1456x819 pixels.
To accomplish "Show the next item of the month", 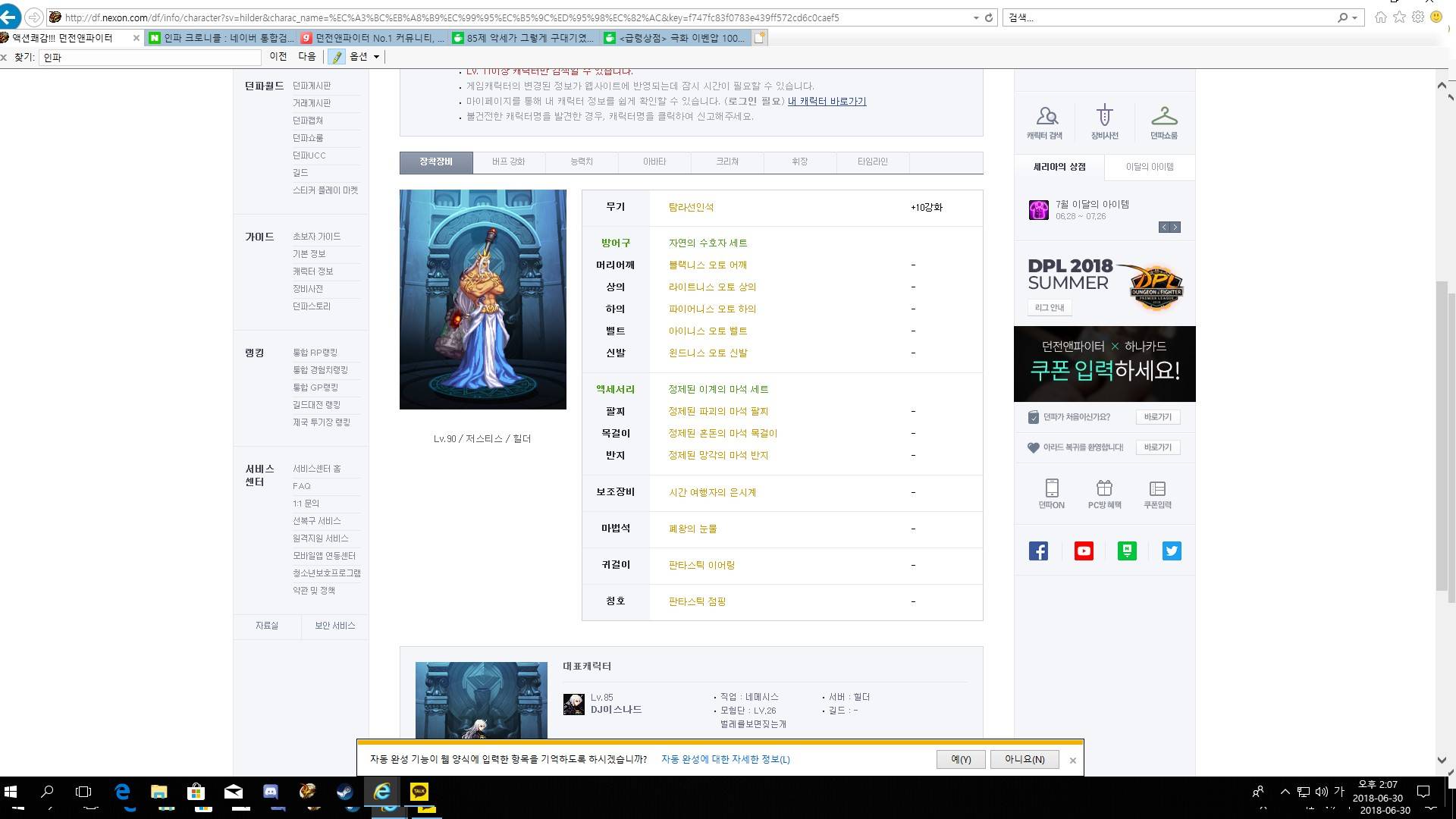I will point(1175,227).
